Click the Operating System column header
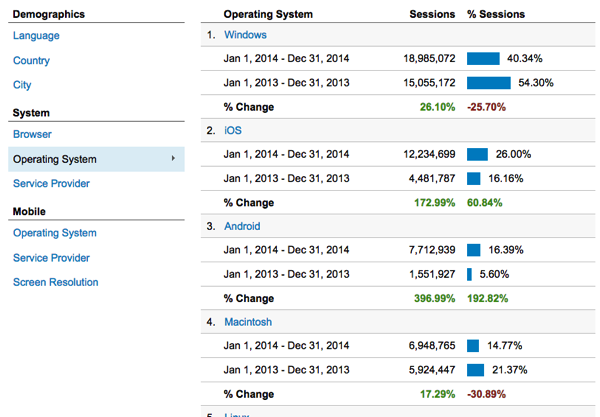The height and width of the screenshot is (417, 600). (x=268, y=14)
